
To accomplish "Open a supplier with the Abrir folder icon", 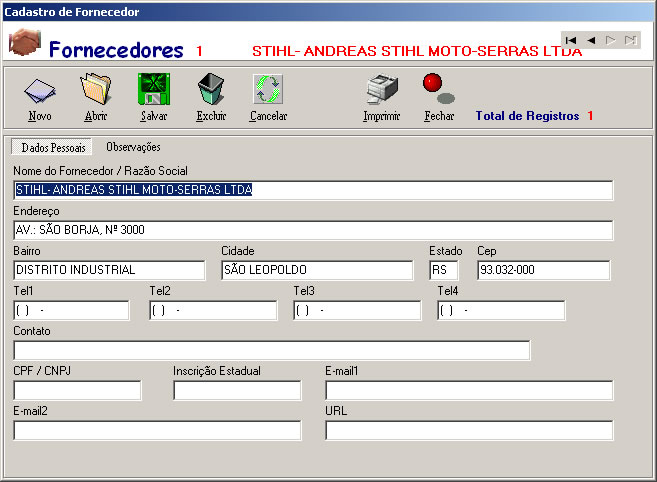I will pyautogui.click(x=96, y=88).
